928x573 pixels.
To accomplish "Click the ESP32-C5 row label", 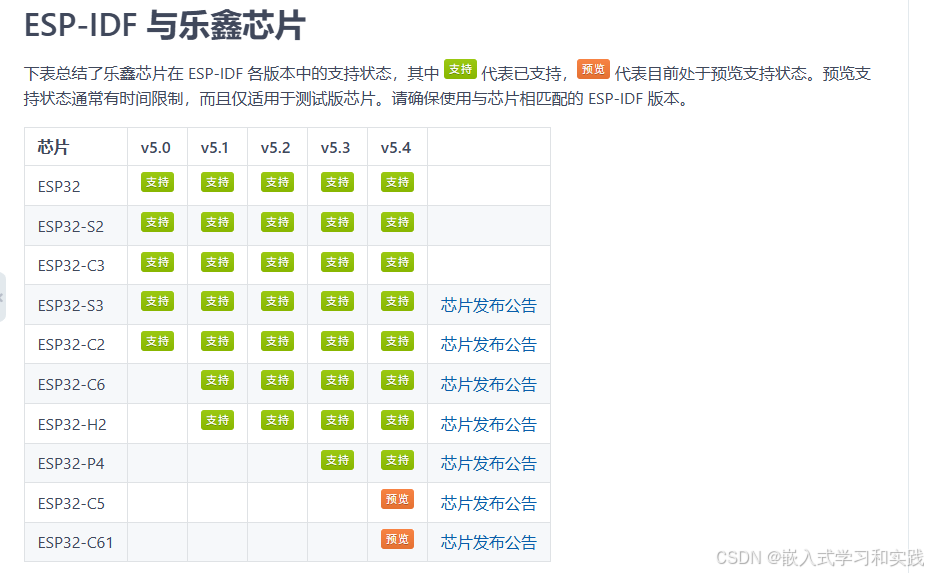I will pos(71,504).
